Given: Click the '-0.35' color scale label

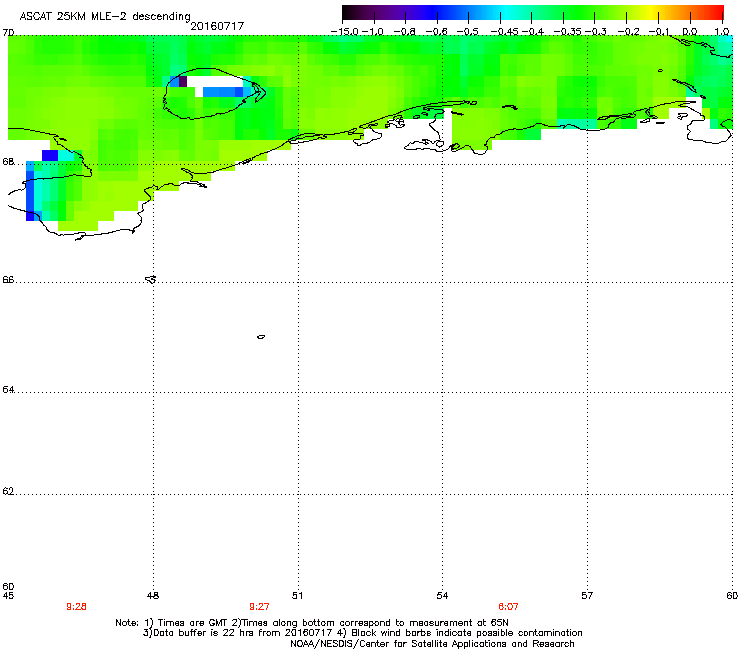Looking at the screenshot, I should pos(568,32).
